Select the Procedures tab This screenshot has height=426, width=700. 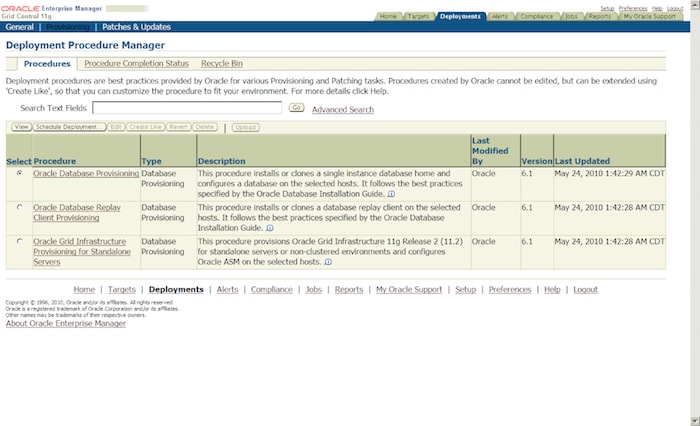(x=47, y=64)
